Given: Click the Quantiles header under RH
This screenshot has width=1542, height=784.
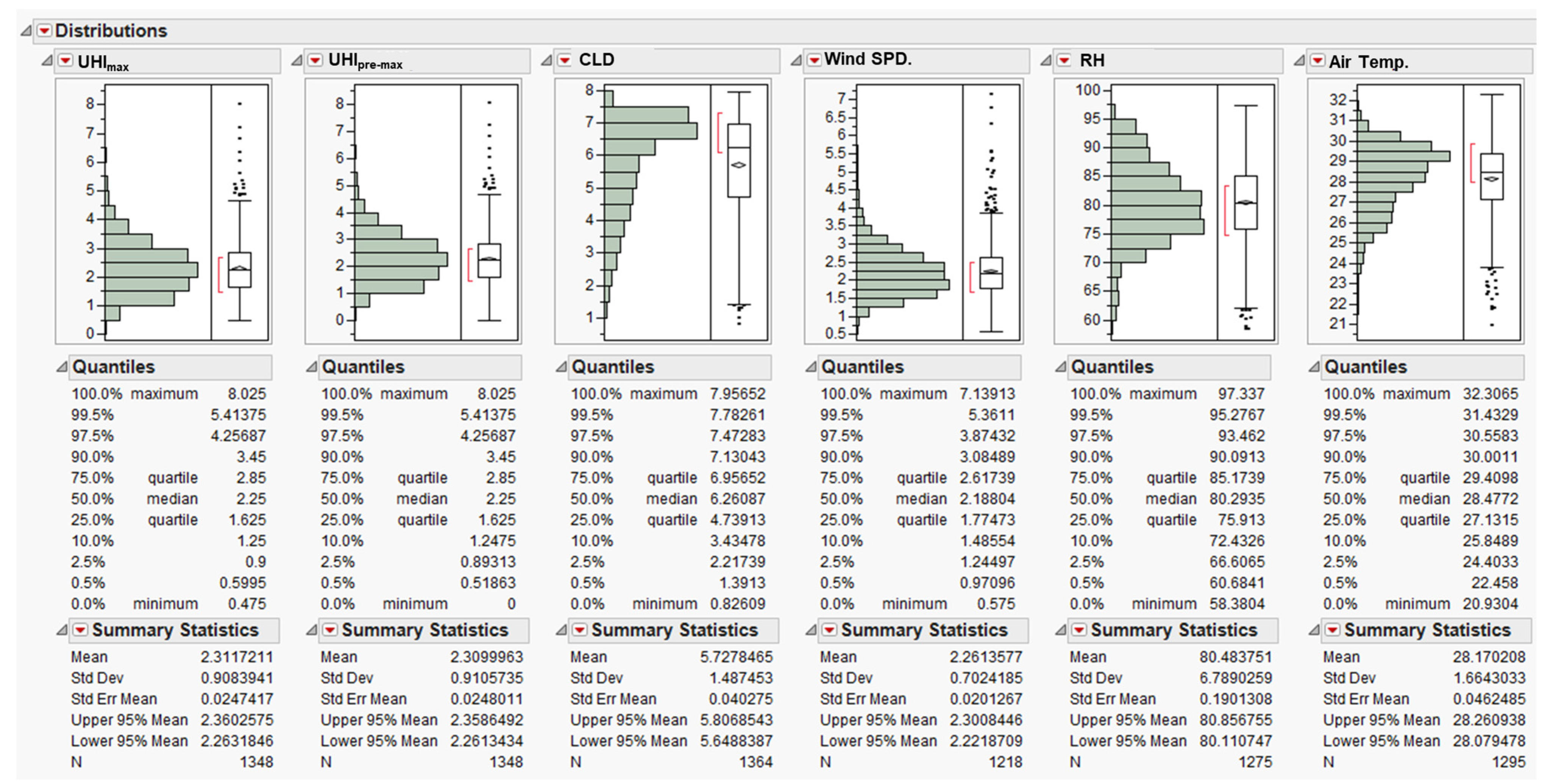Looking at the screenshot, I should (1112, 366).
